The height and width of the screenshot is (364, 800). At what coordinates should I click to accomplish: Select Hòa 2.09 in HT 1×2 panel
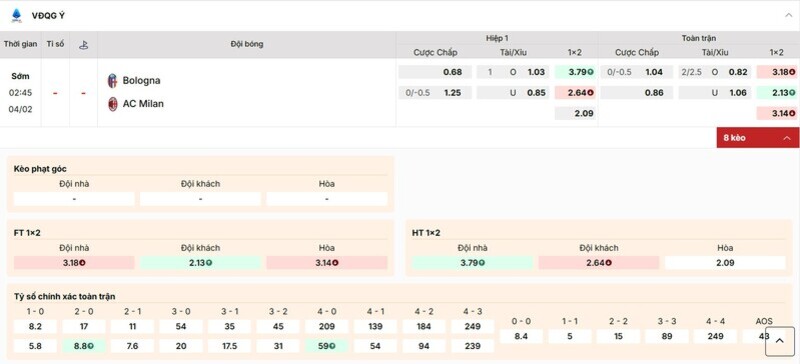point(725,263)
